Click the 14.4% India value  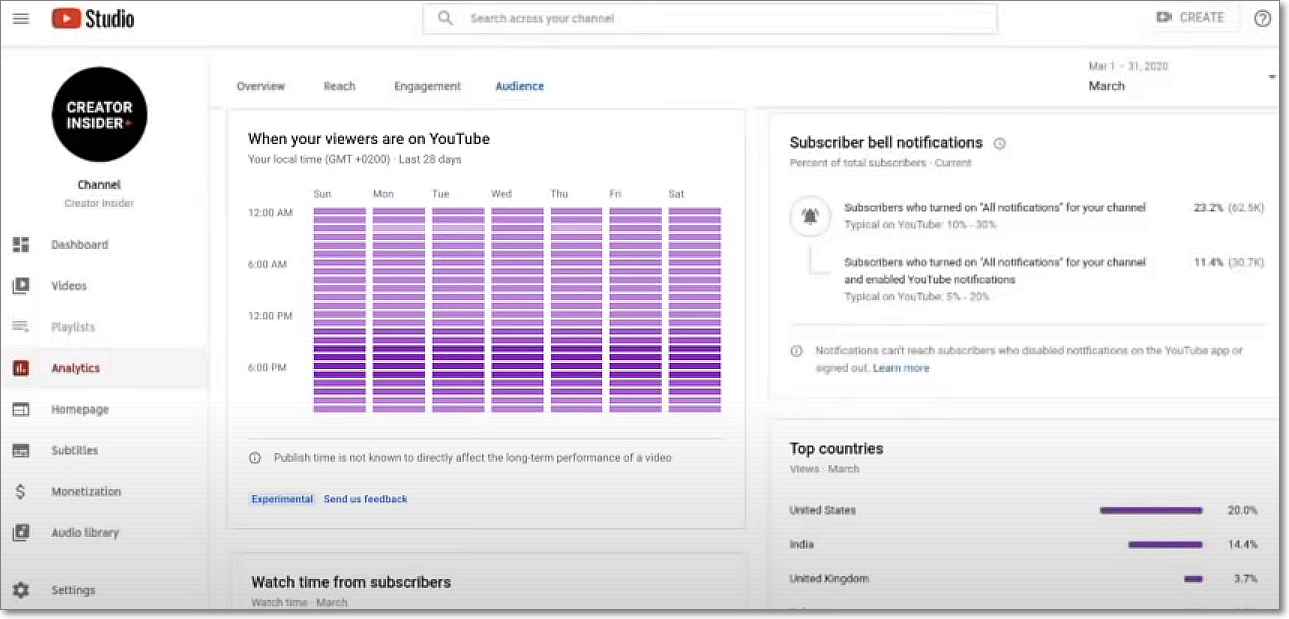[x=1243, y=545]
